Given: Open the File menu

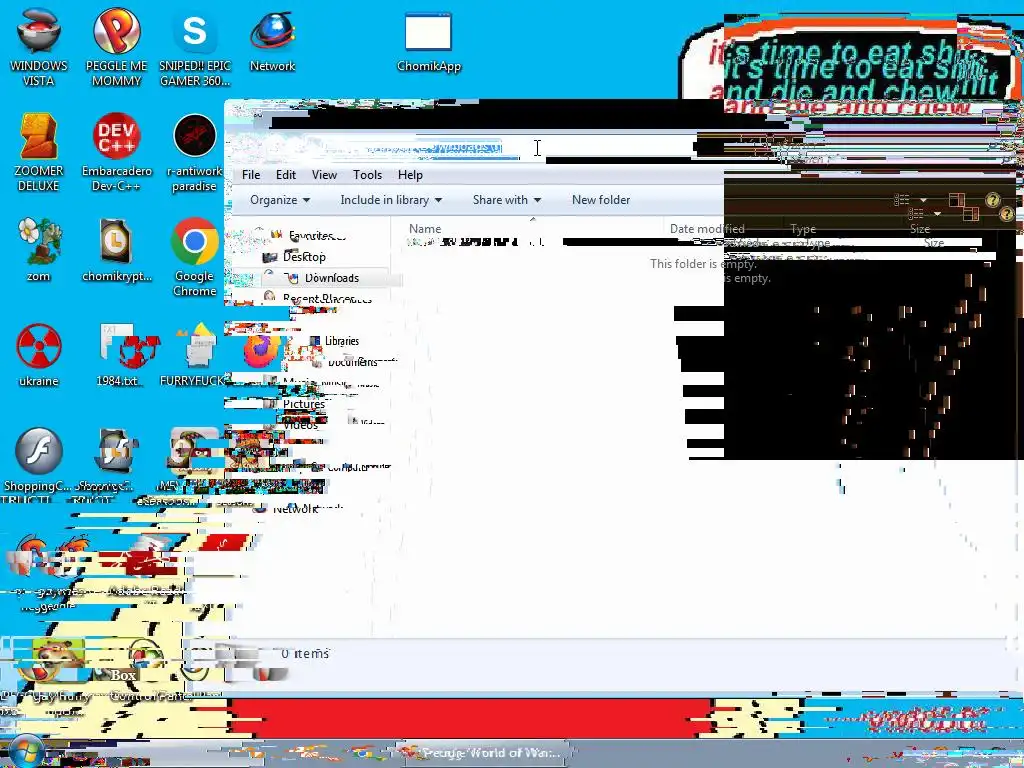Looking at the screenshot, I should pos(251,175).
